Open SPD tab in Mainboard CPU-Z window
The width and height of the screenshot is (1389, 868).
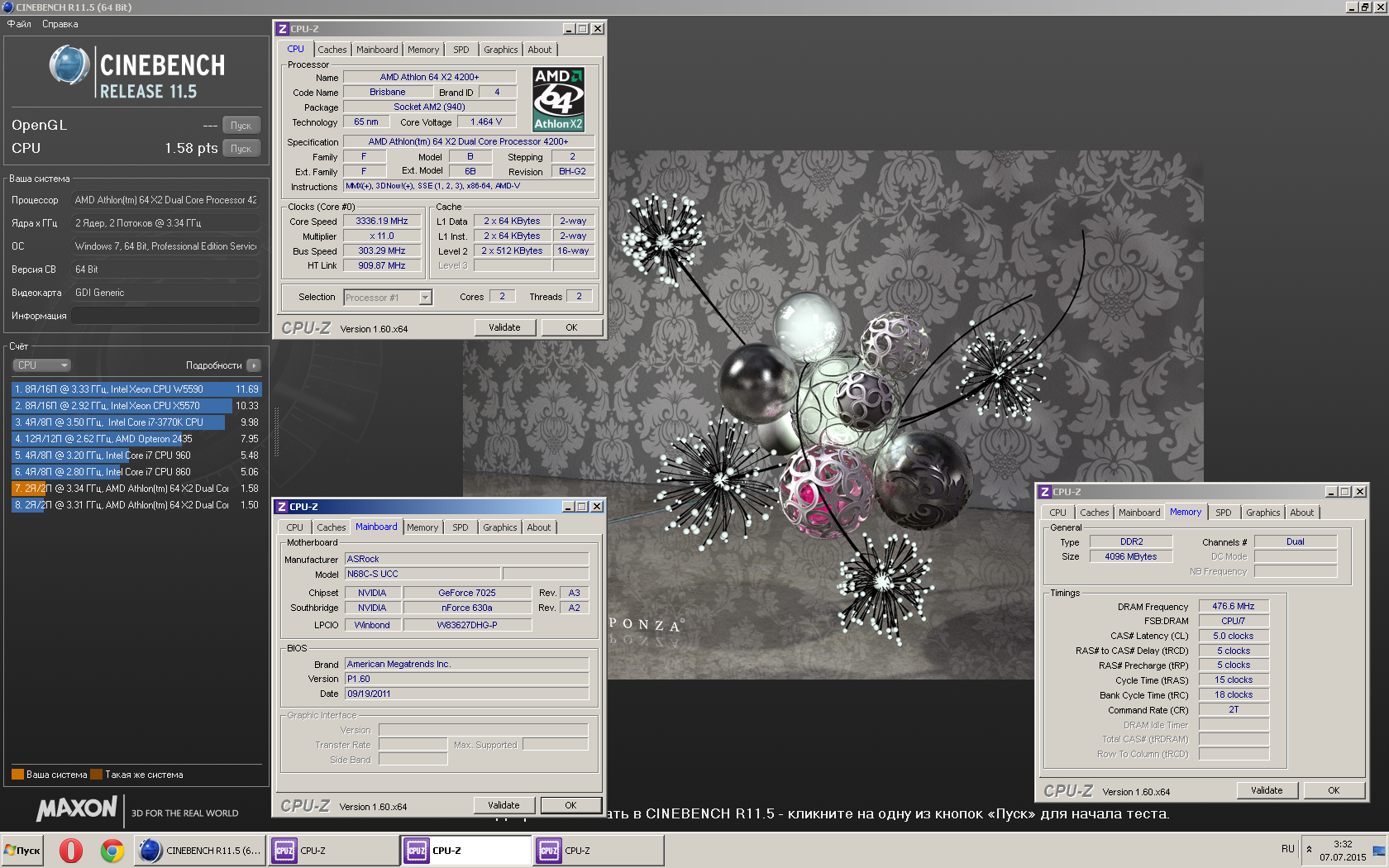point(461,527)
